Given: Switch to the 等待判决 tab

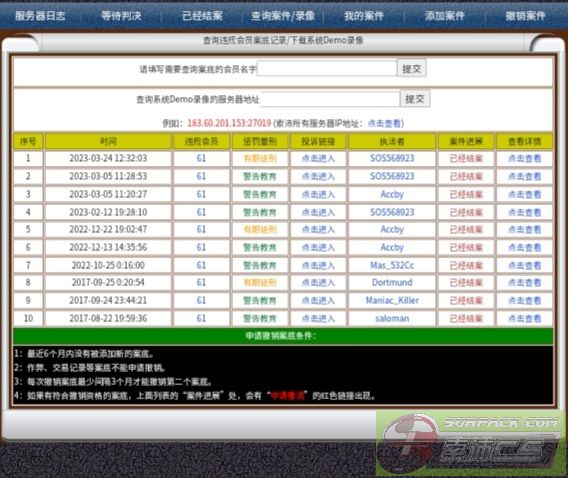Looking at the screenshot, I should pyautogui.click(x=121, y=16).
